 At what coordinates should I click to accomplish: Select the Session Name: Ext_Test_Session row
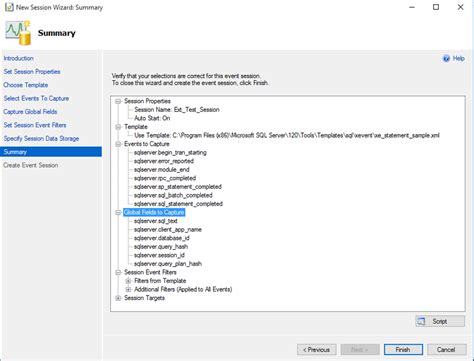point(177,110)
